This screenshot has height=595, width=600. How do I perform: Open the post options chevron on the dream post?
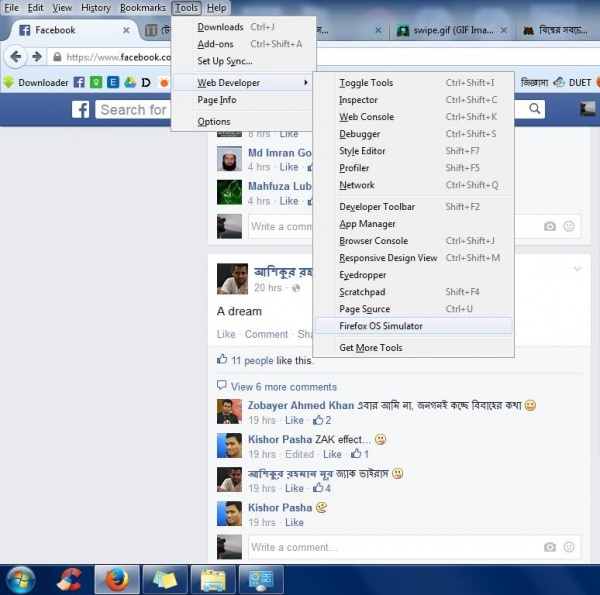click(577, 269)
